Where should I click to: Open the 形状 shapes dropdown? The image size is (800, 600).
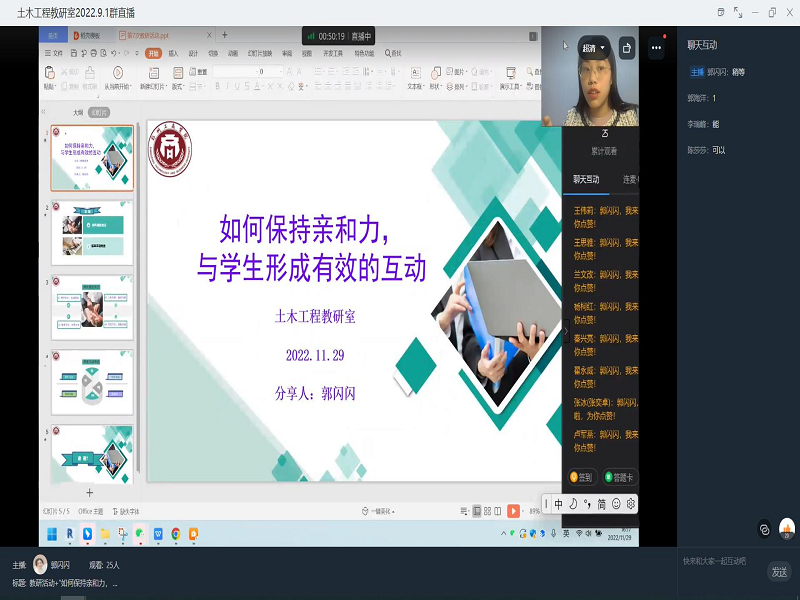pyautogui.click(x=435, y=87)
